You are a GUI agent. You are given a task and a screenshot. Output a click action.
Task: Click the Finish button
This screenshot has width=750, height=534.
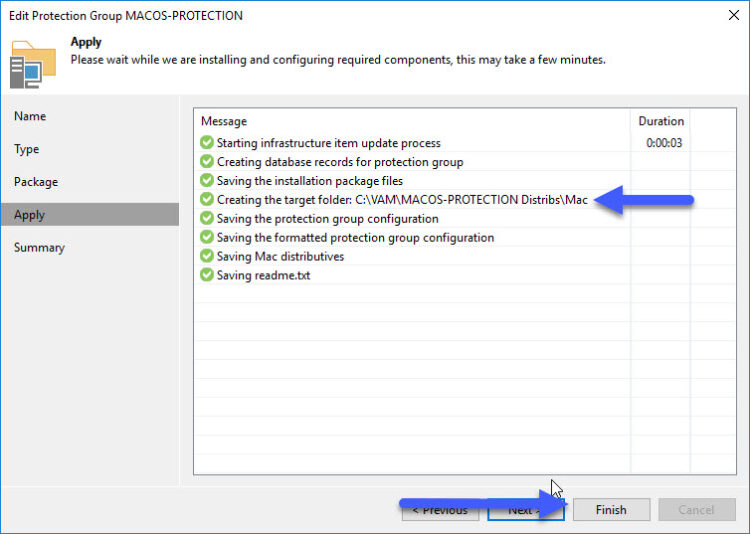point(611,510)
